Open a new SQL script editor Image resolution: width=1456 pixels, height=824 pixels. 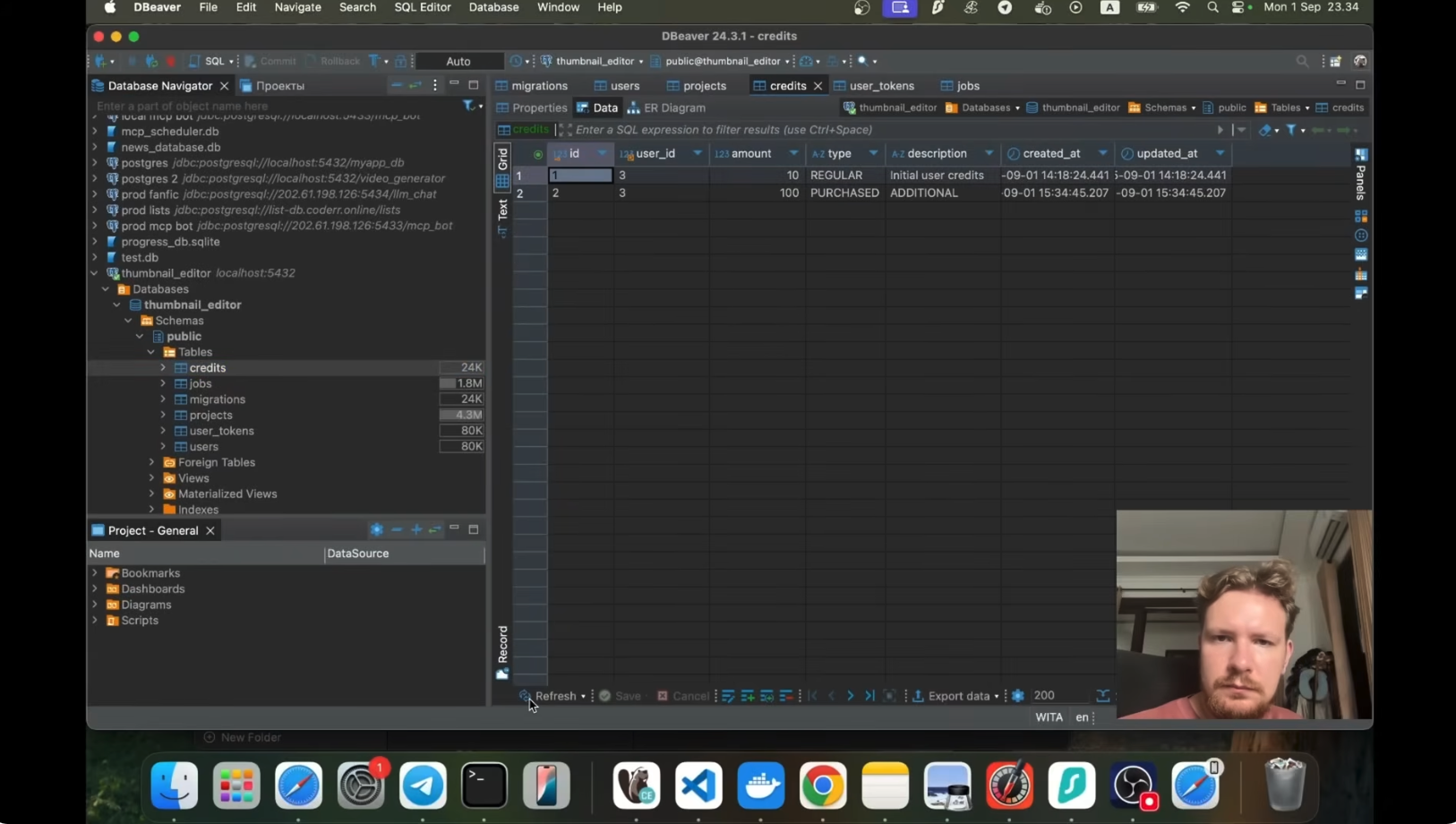(212, 62)
